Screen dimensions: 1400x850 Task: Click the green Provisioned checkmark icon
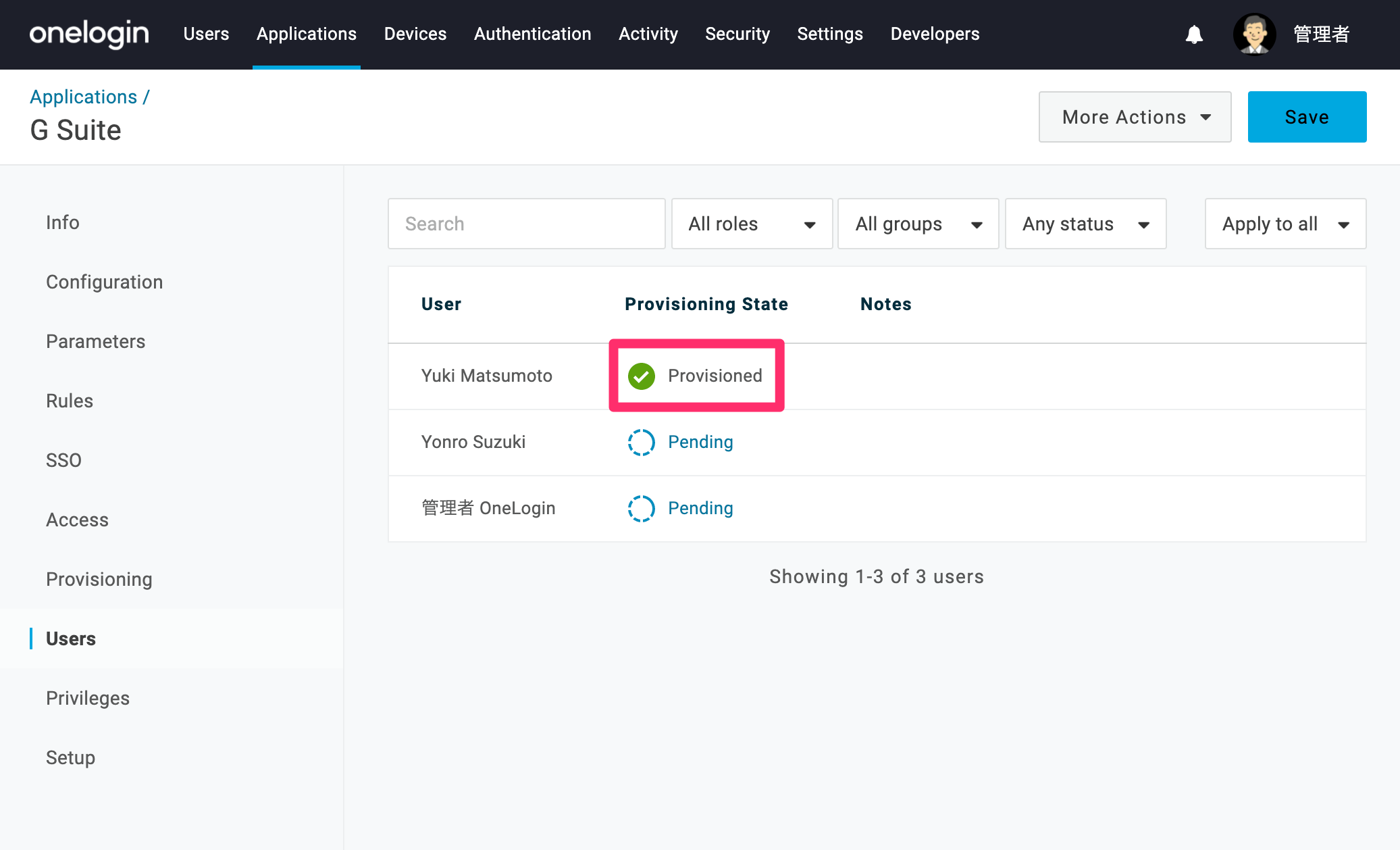641,376
